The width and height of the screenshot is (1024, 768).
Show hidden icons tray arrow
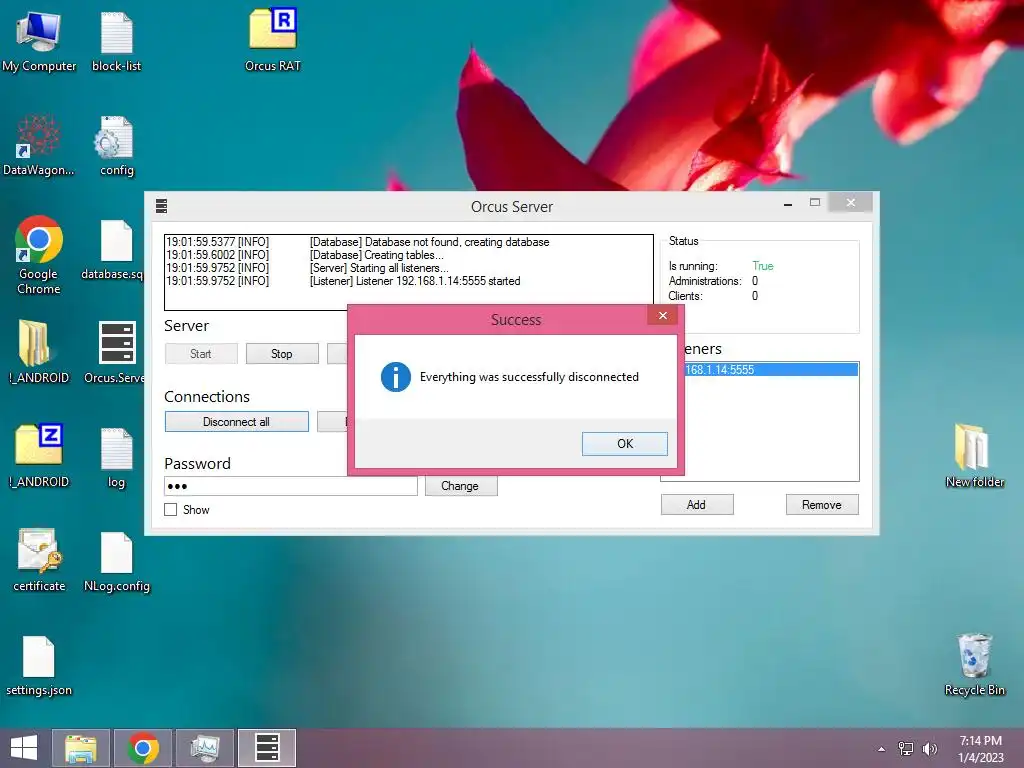click(x=882, y=749)
